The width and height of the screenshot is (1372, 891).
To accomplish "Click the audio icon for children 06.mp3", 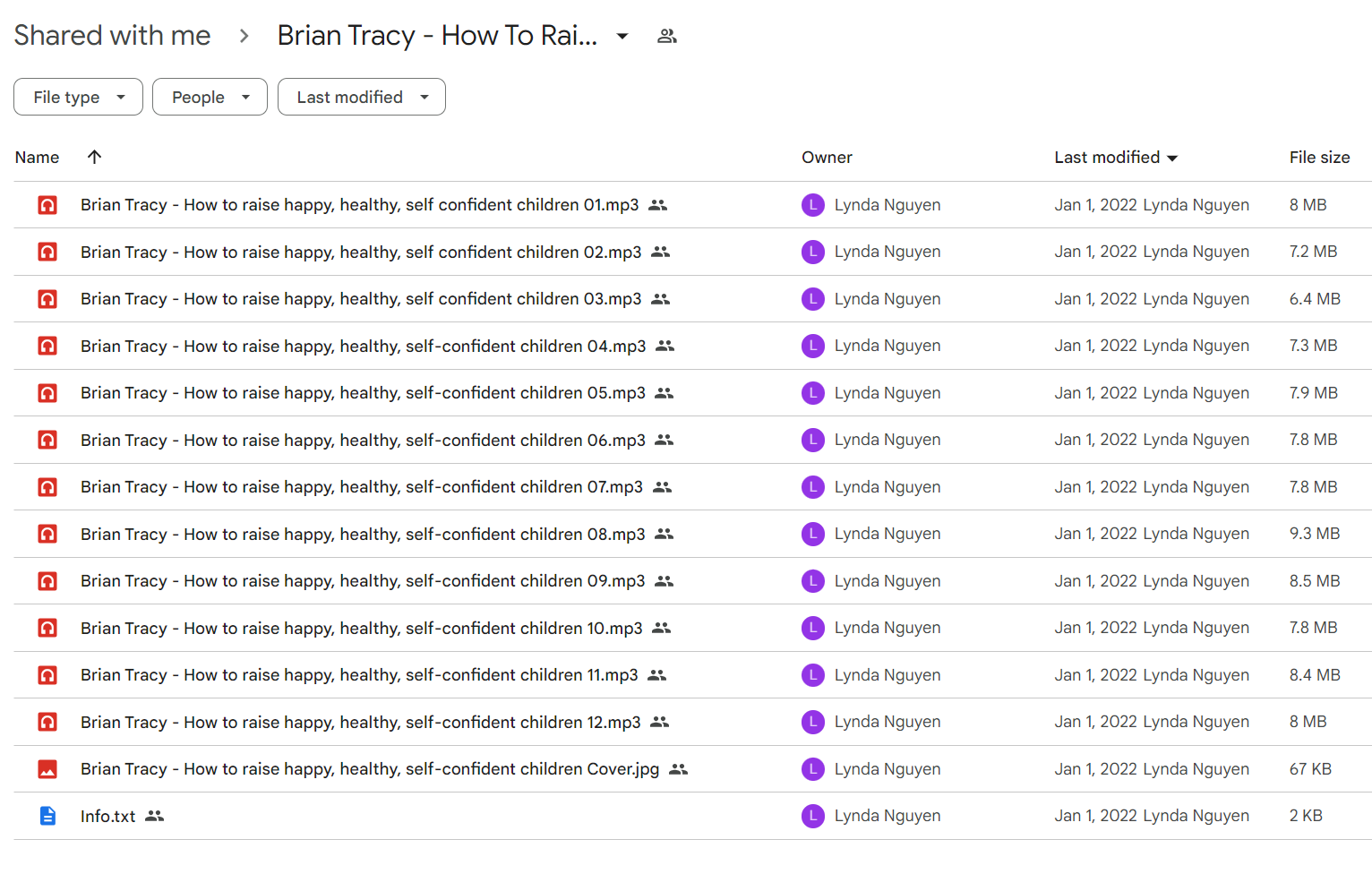I will (47, 440).
